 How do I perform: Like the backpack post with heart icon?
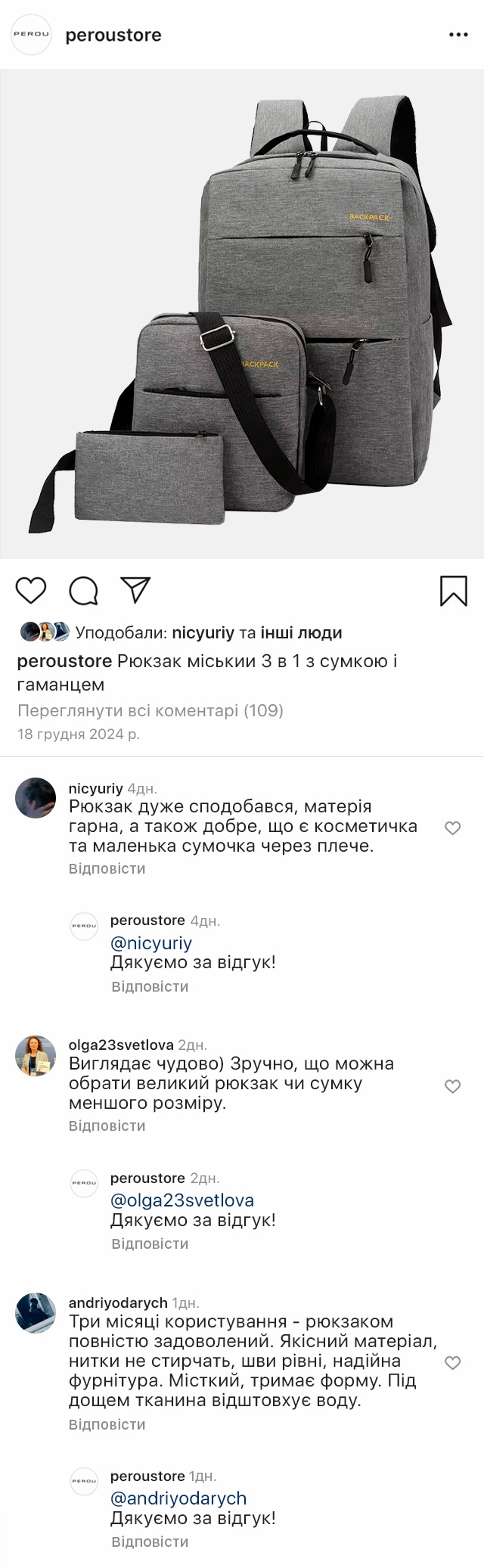coord(31,591)
